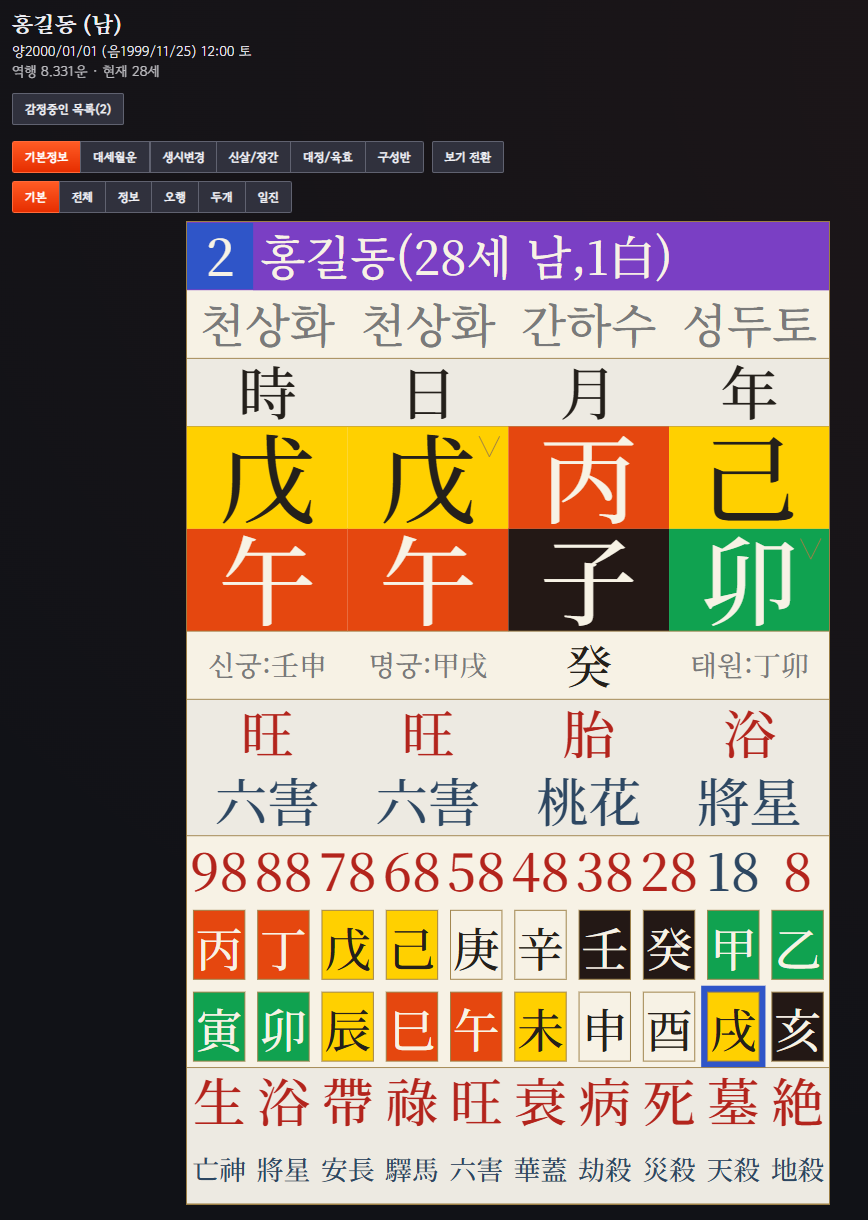Click the day stem 戊 cell with check mark

428,478
